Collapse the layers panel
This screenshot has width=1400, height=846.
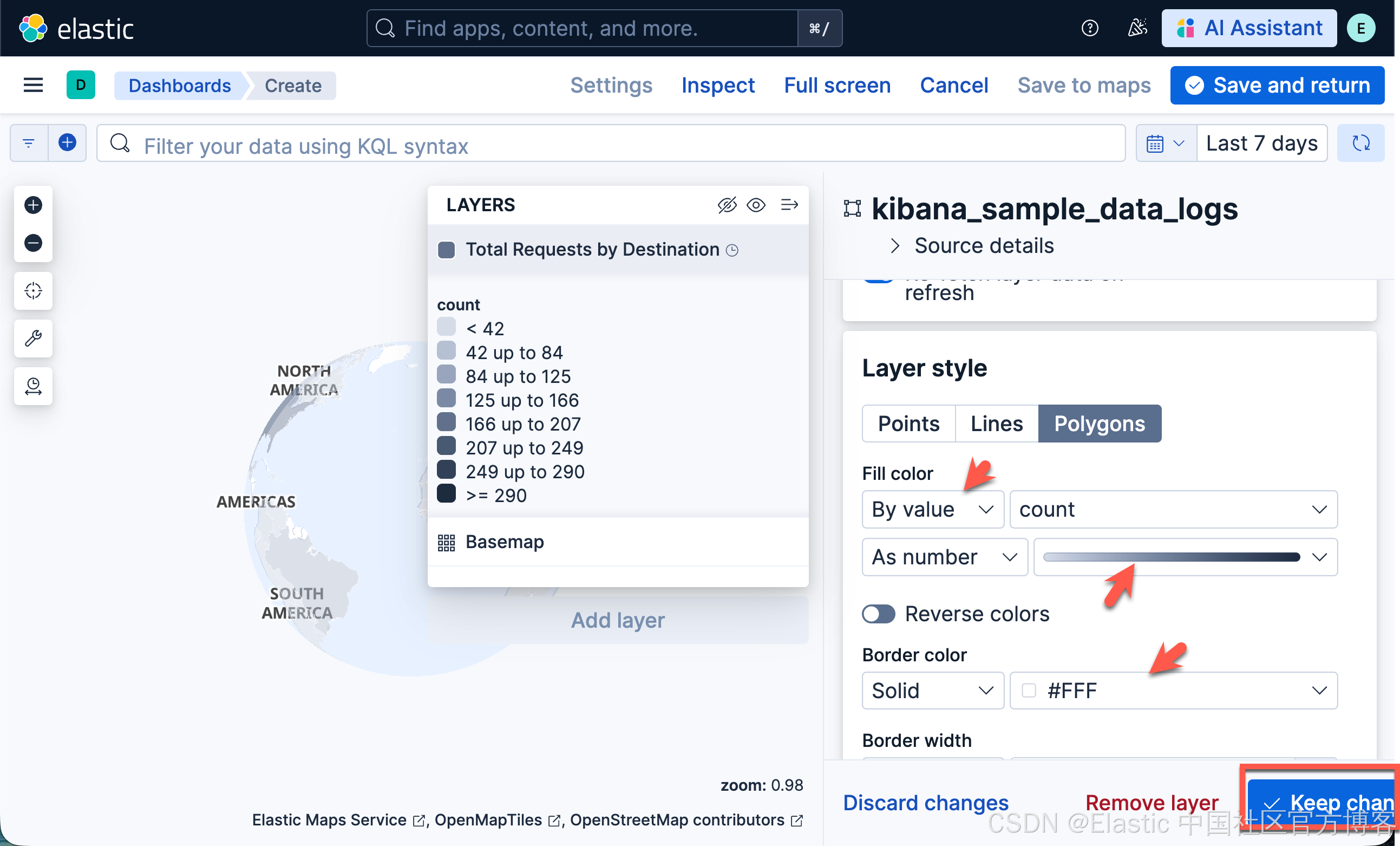point(789,205)
